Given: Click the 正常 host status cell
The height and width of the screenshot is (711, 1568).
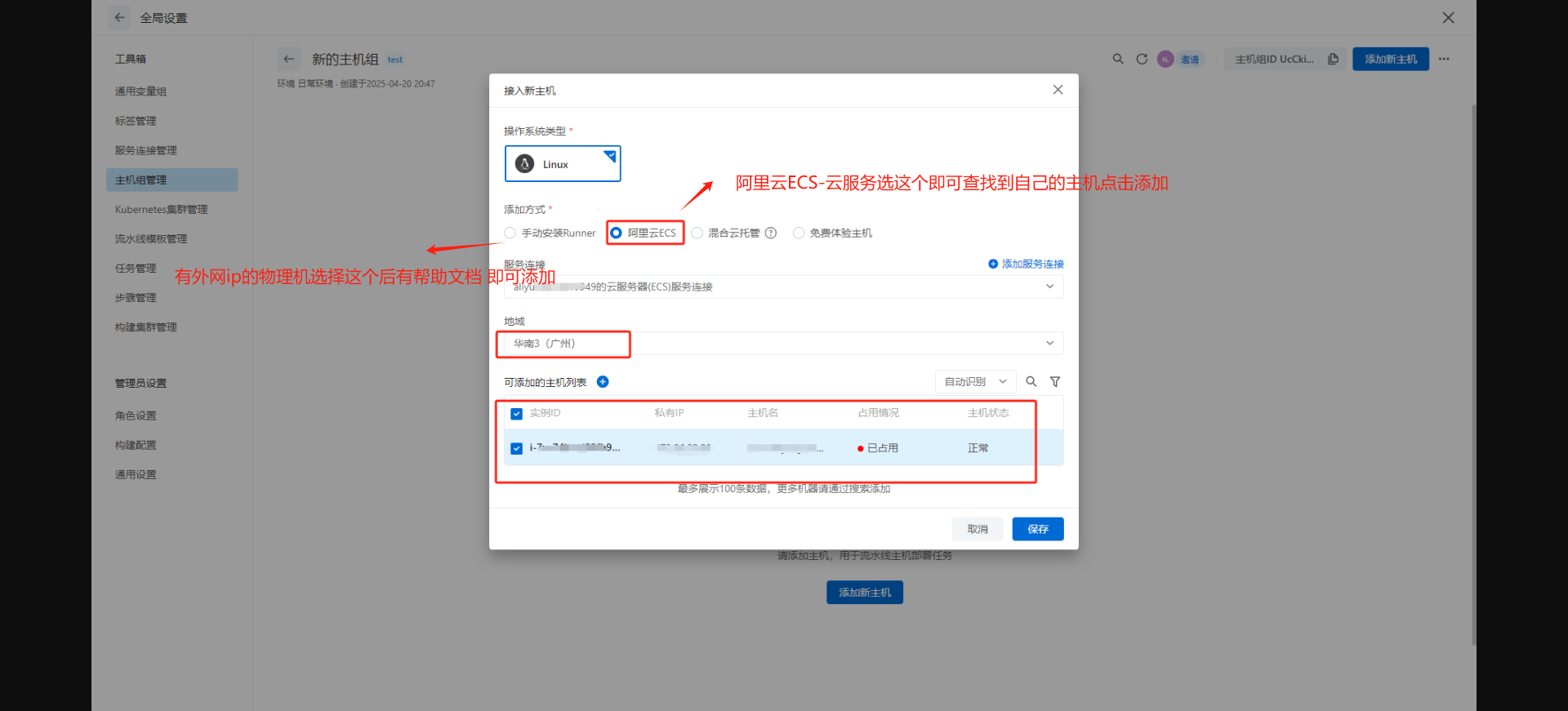Looking at the screenshot, I should [x=978, y=448].
